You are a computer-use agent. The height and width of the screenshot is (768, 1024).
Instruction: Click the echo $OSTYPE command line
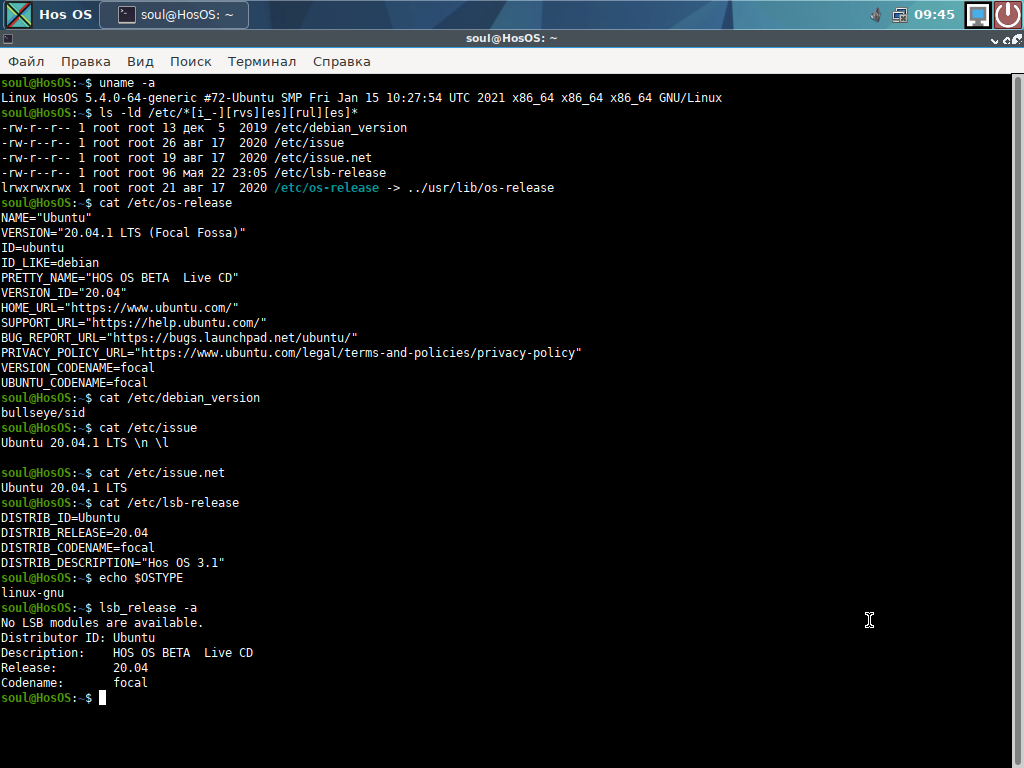tap(92, 578)
